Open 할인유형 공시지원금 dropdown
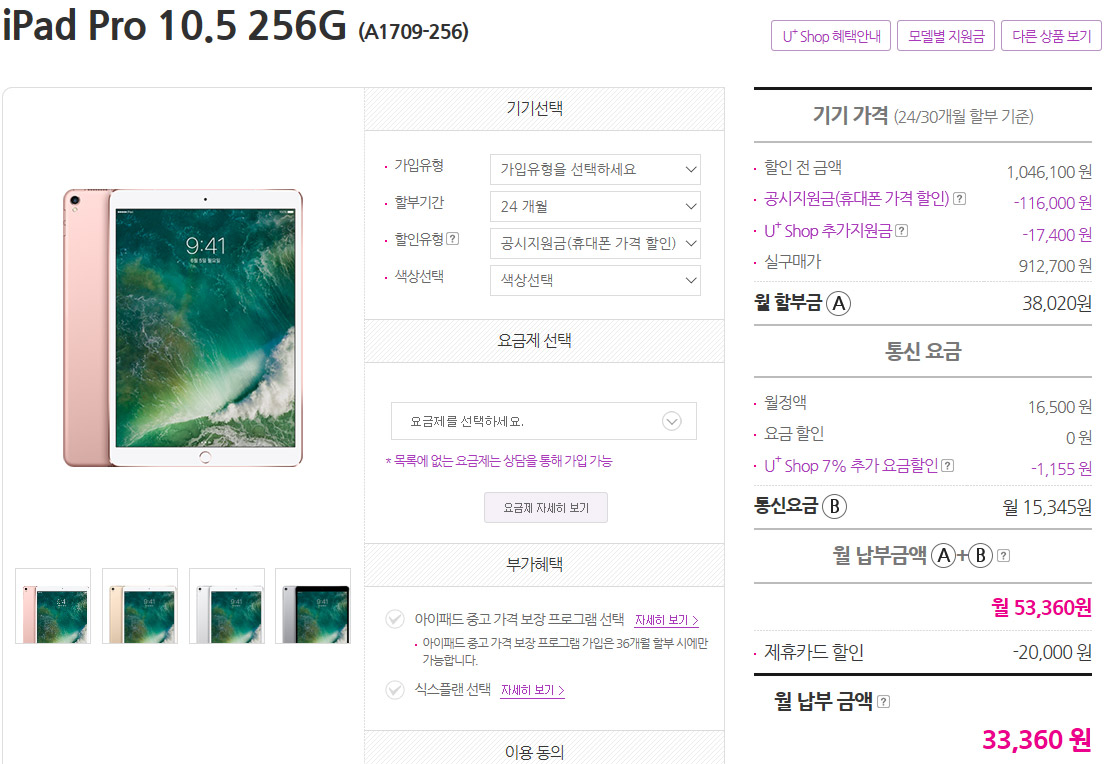This screenshot has width=1106, height=764. coord(595,243)
